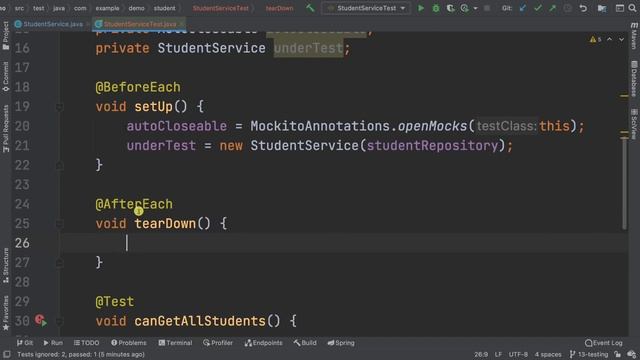Fold the end of setUp at line 22

point(59,165)
